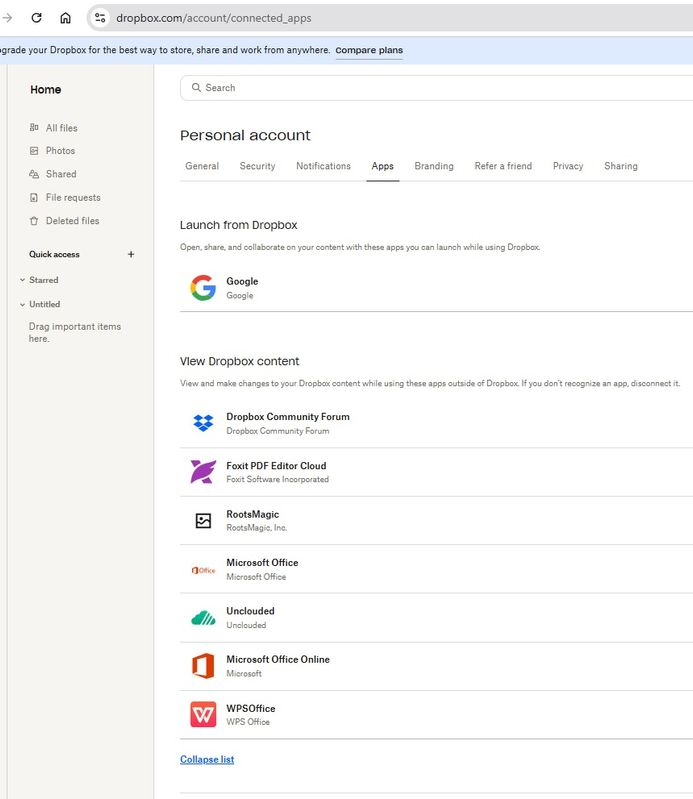The image size is (693, 799).
Task: Add an item with Quick access plus
Action: tap(131, 254)
